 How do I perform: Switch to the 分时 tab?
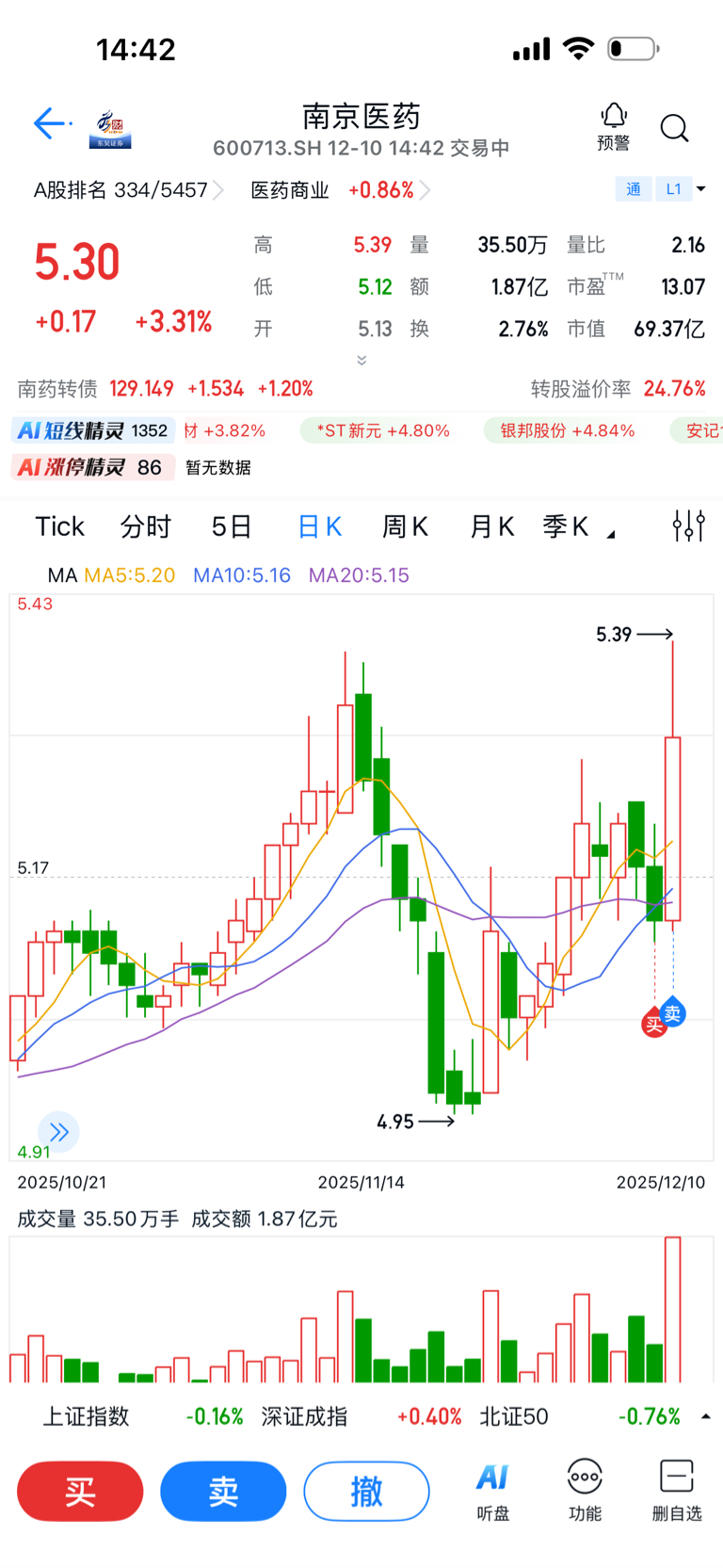tap(146, 526)
